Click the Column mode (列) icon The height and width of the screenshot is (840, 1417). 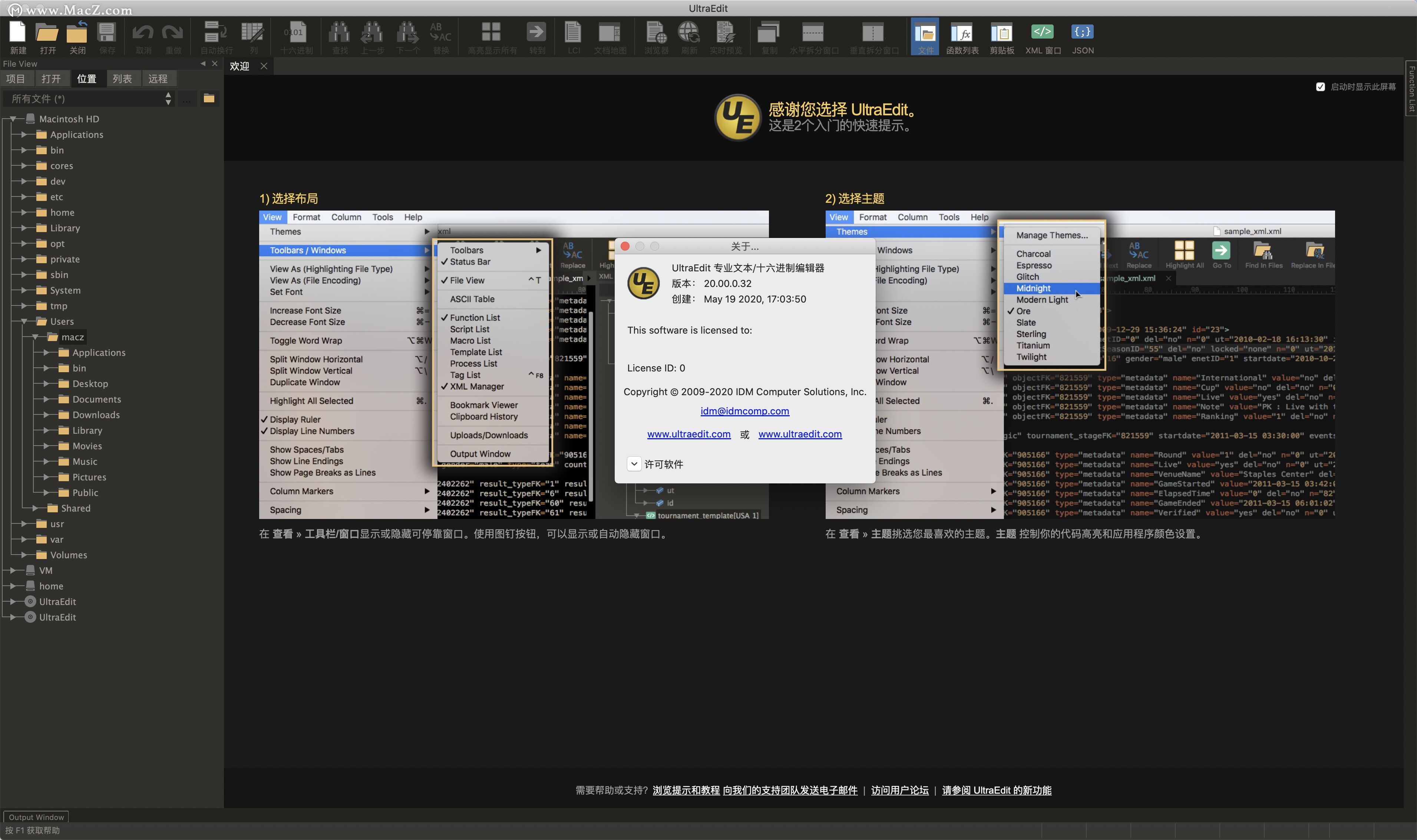pos(252,33)
